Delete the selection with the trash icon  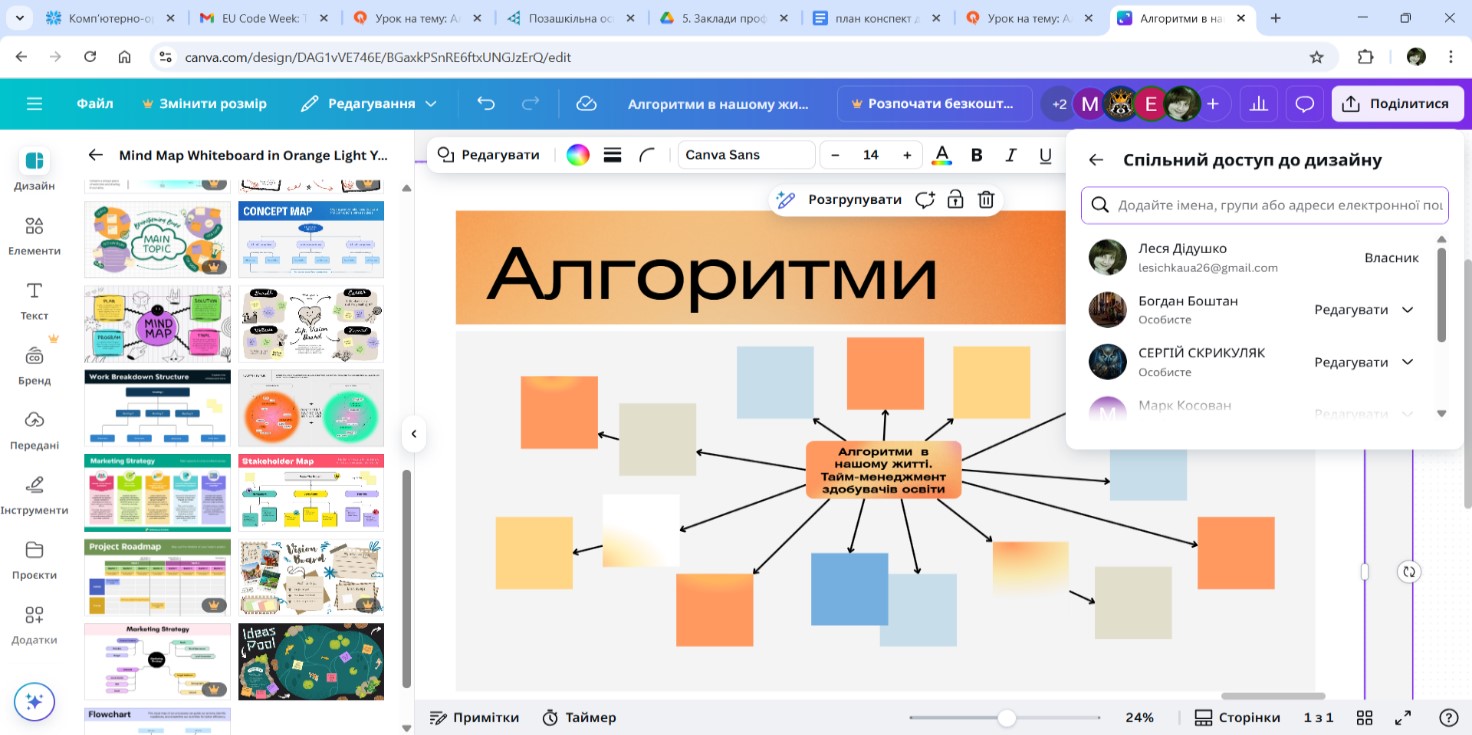click(x=986, y=199)
